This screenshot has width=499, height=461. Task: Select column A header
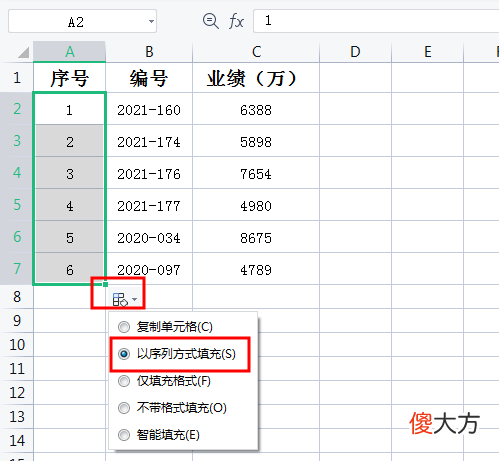pos(70,52)
